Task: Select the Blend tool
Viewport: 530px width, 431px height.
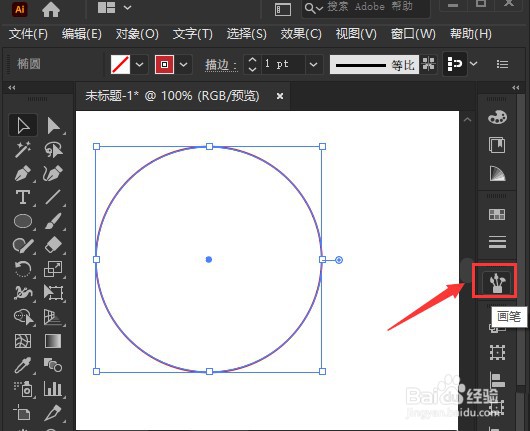Action: click(53, 365)
